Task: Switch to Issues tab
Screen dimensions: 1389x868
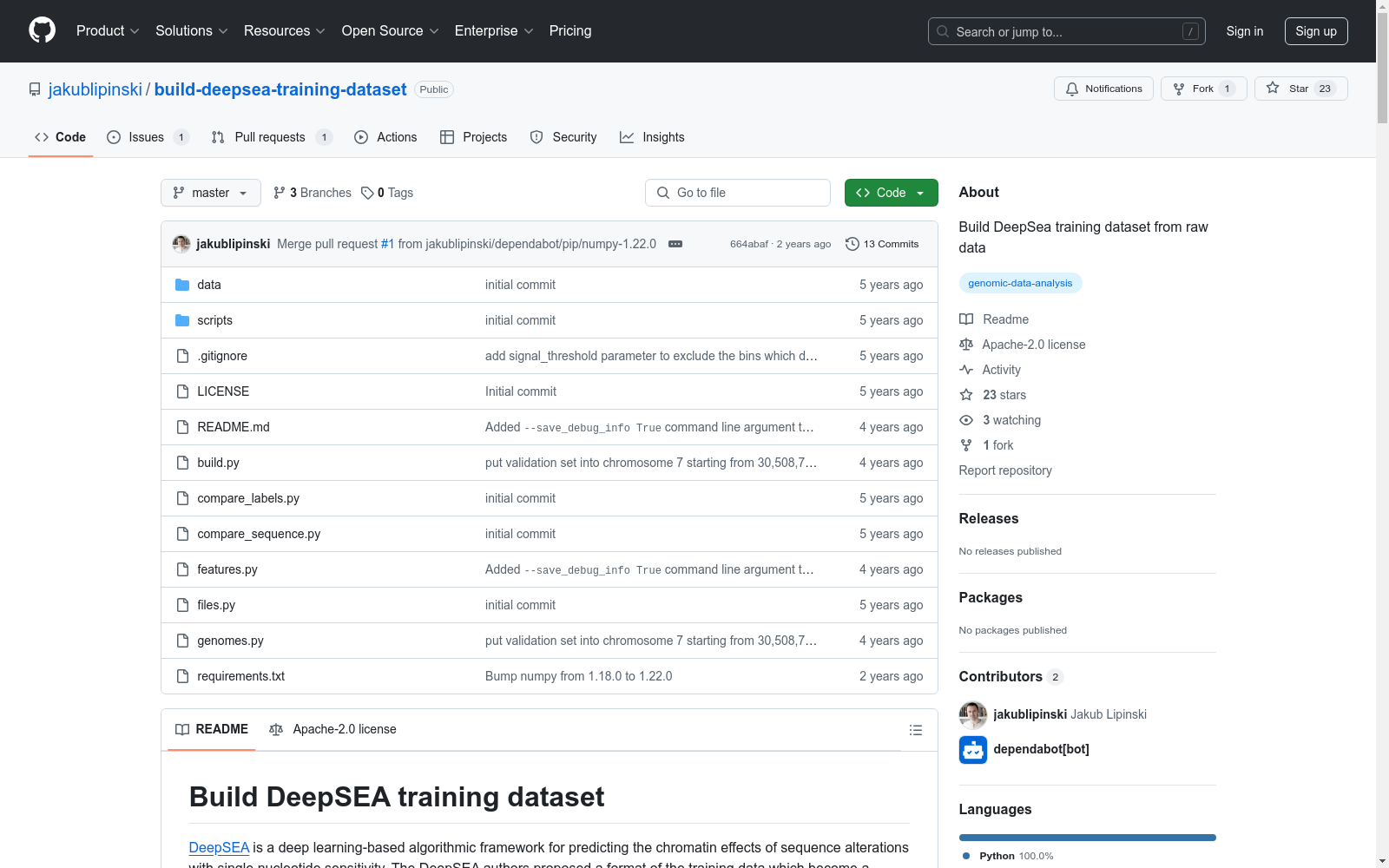Action: click(x=148, y=137)
